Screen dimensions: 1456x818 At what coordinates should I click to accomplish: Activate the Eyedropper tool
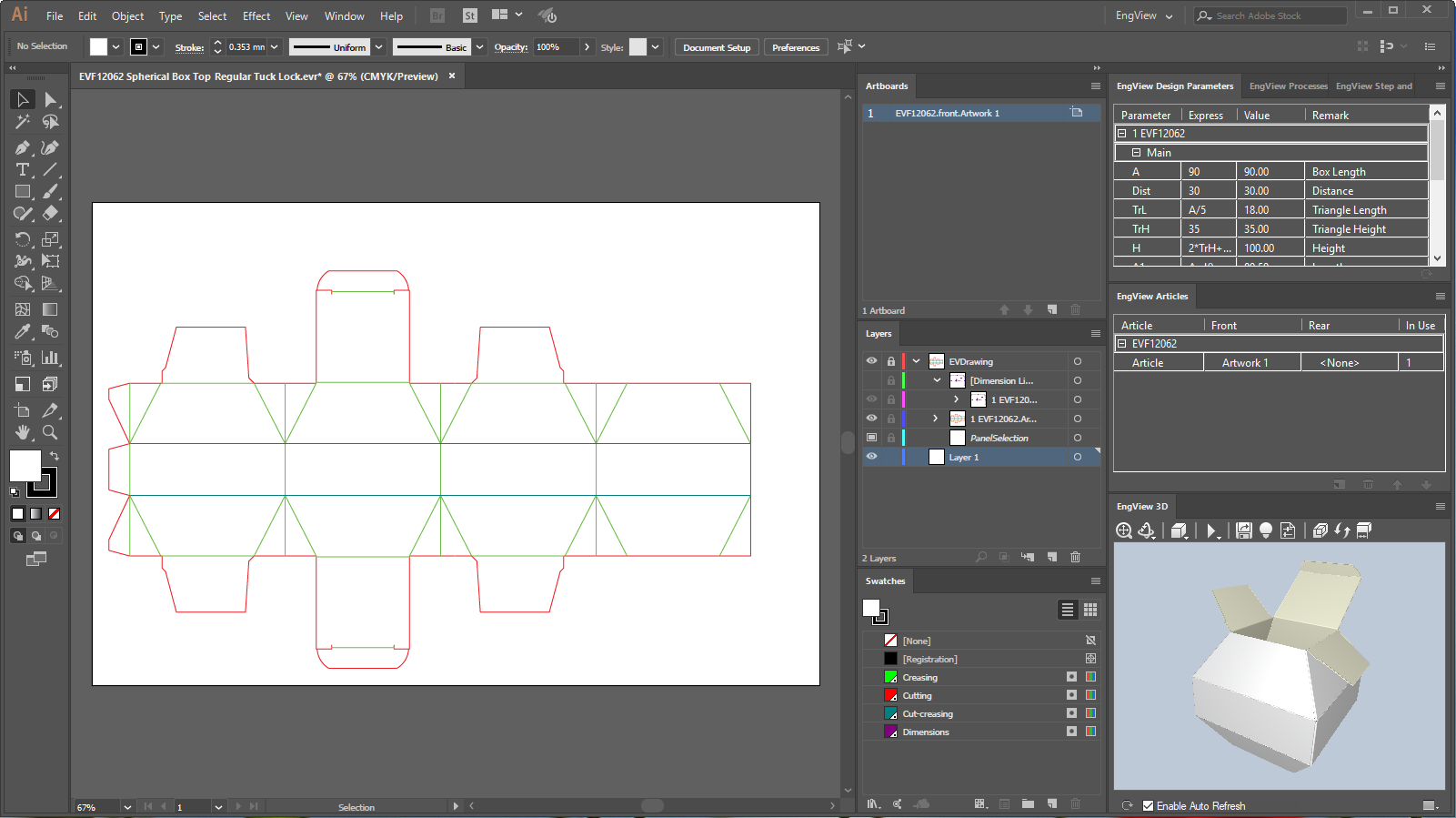coord(23,332)
